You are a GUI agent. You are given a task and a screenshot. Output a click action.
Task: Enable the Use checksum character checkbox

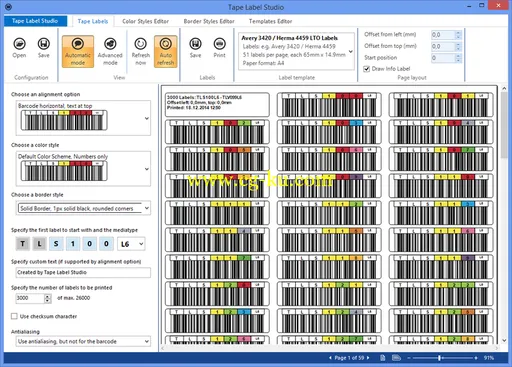point(14,316)
